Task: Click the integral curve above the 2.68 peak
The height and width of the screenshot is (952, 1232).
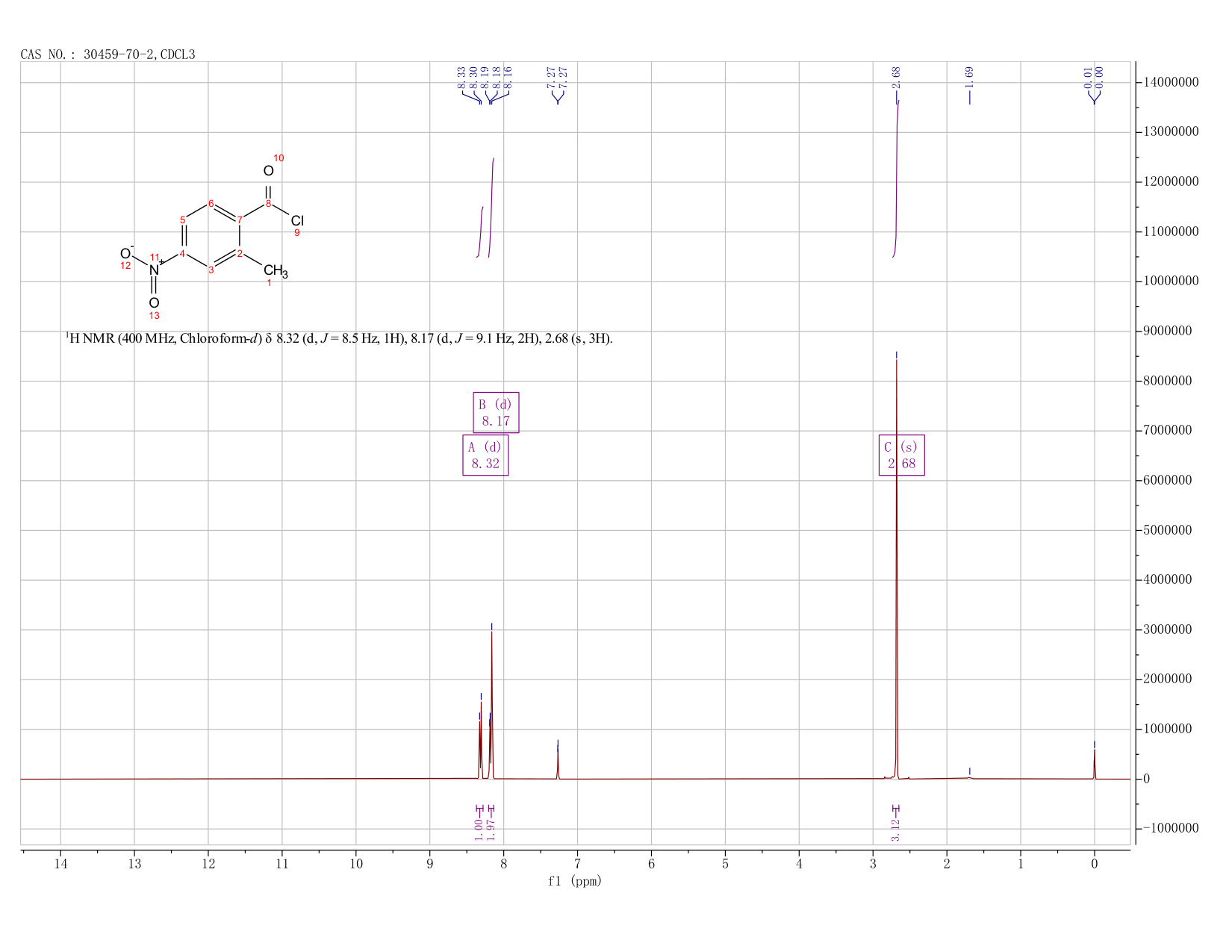Action: [896, 179]
